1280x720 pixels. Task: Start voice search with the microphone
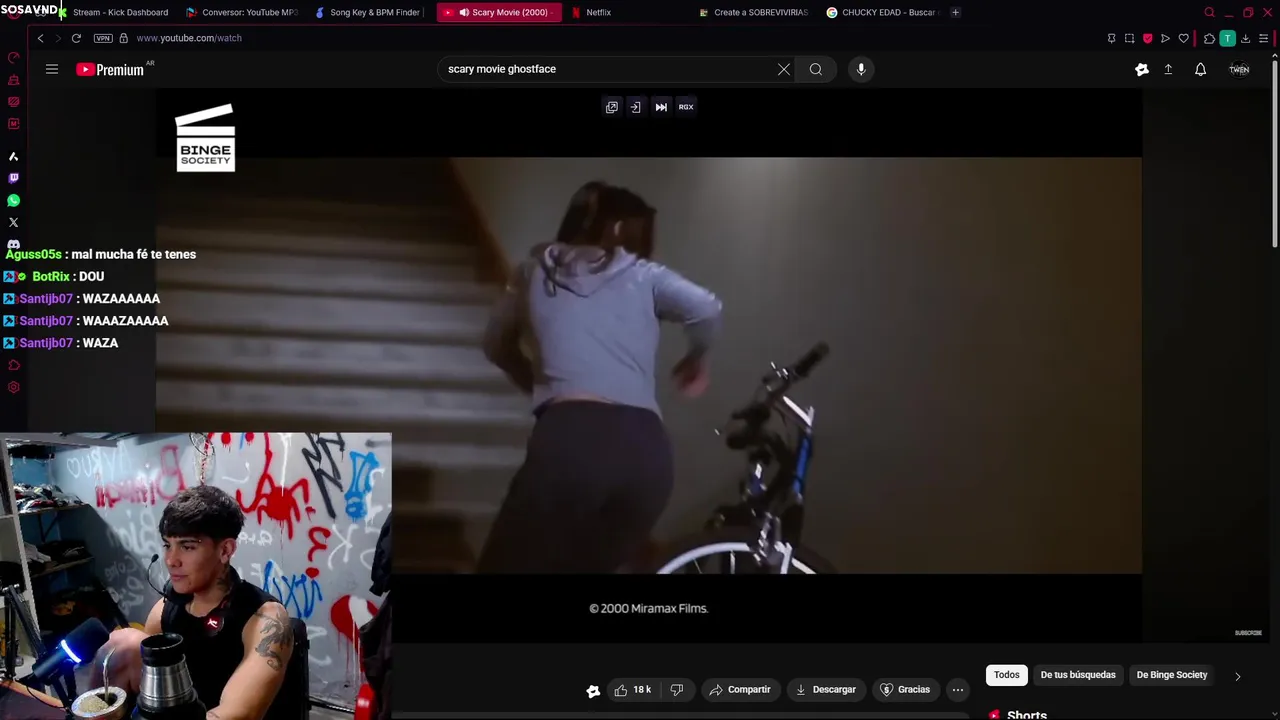click(861, 69)
